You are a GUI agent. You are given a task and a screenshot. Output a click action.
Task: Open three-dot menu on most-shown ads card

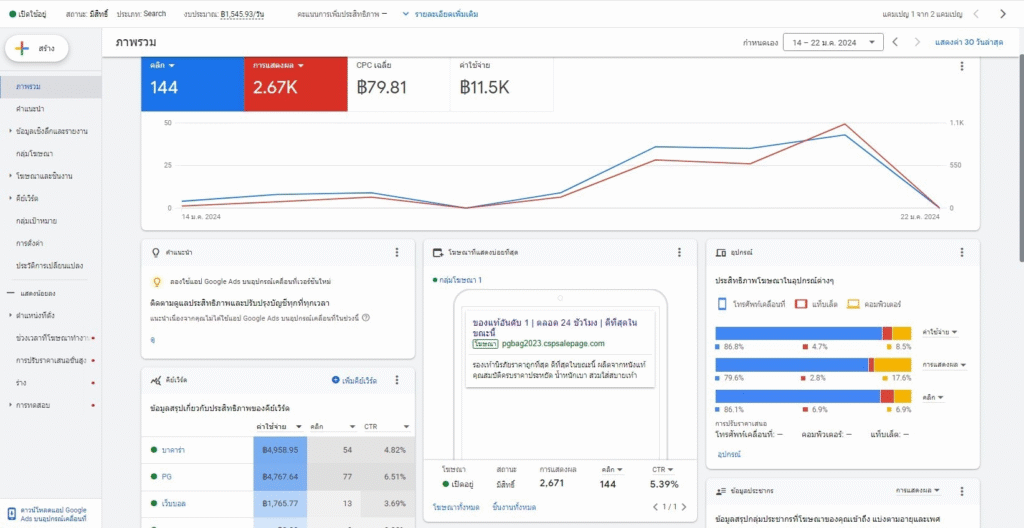pyautogui.click(x=680, y=253)
